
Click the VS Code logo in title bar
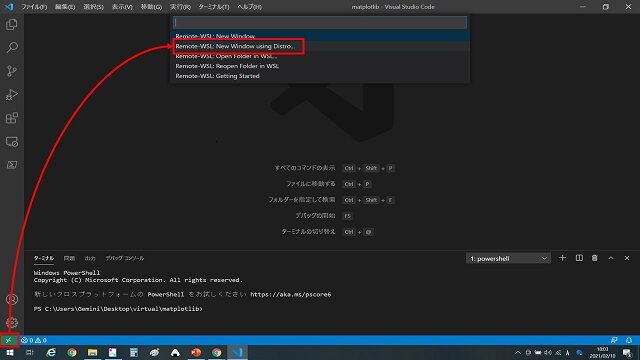pos(9,7)
